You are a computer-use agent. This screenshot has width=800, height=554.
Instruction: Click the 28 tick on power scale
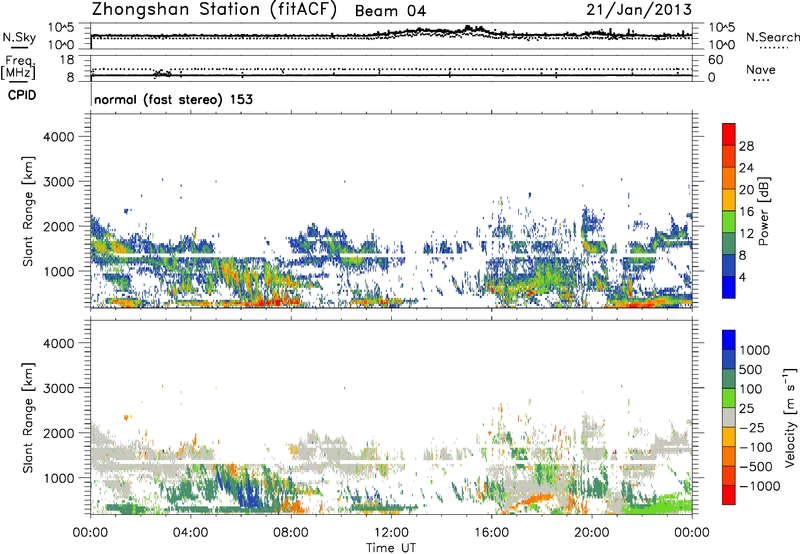point(746,146)
